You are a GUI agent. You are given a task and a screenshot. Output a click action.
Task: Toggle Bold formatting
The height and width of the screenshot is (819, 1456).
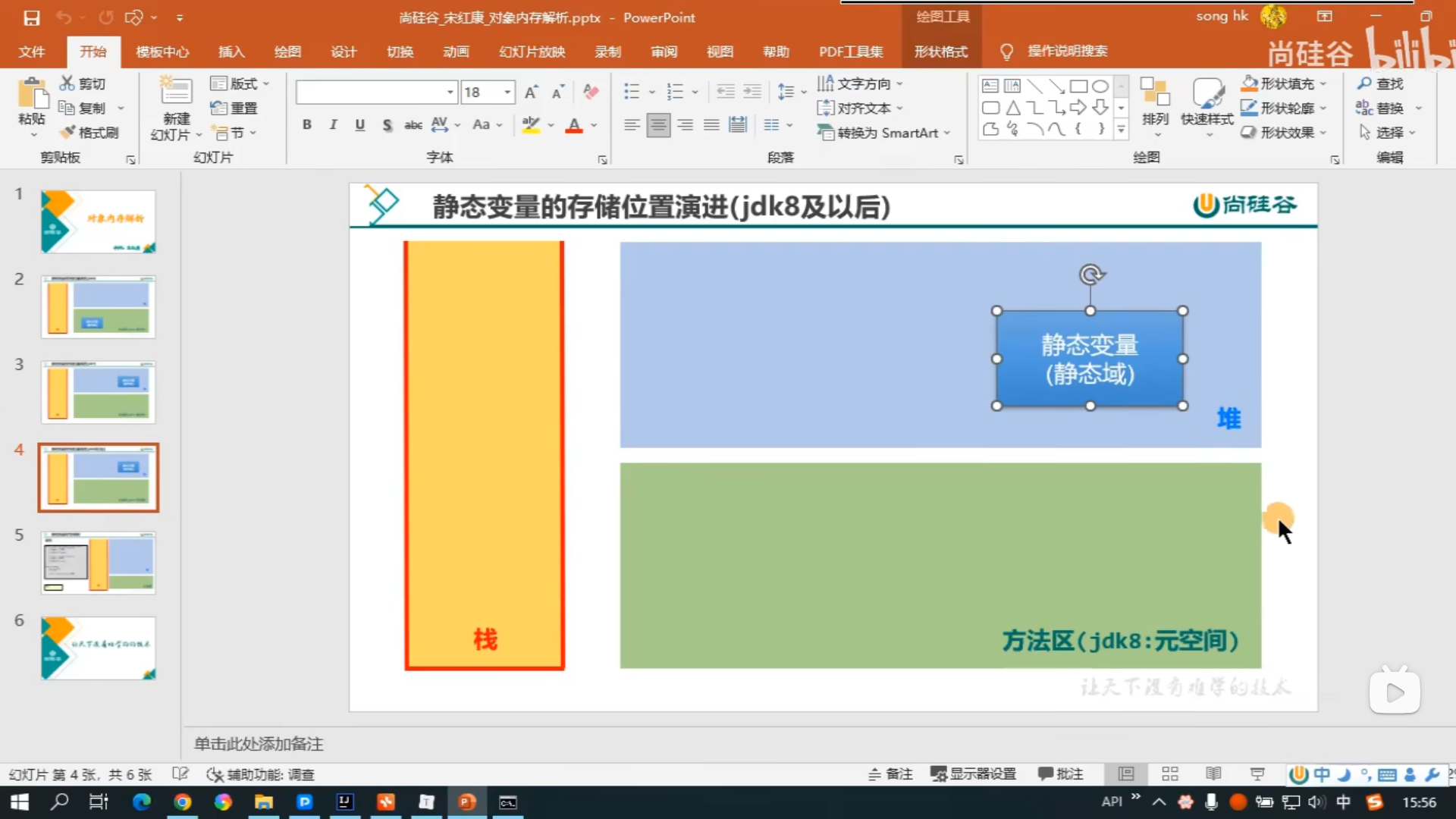(307, 125)
